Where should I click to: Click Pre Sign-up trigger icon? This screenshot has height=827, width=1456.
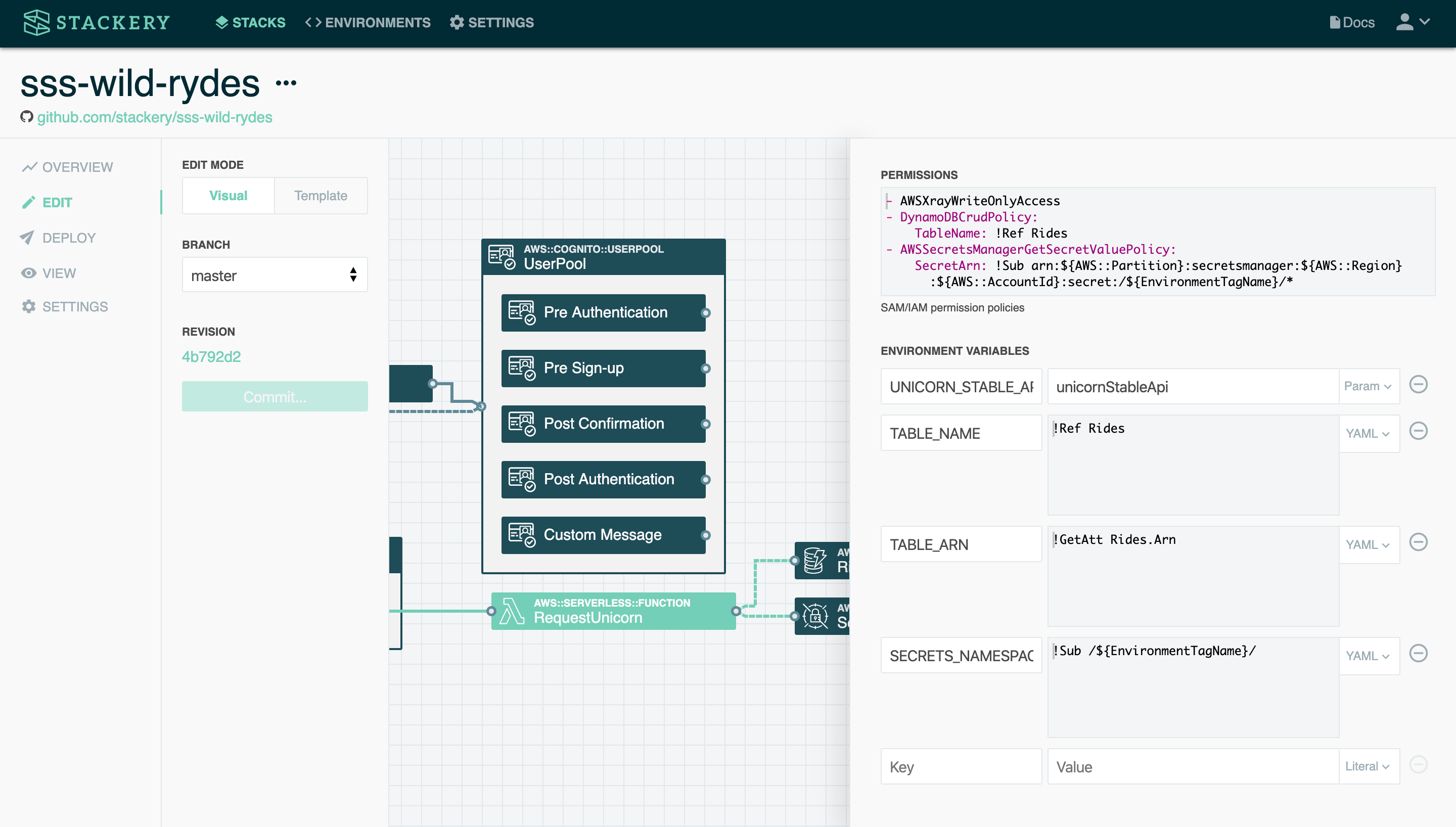522,368
